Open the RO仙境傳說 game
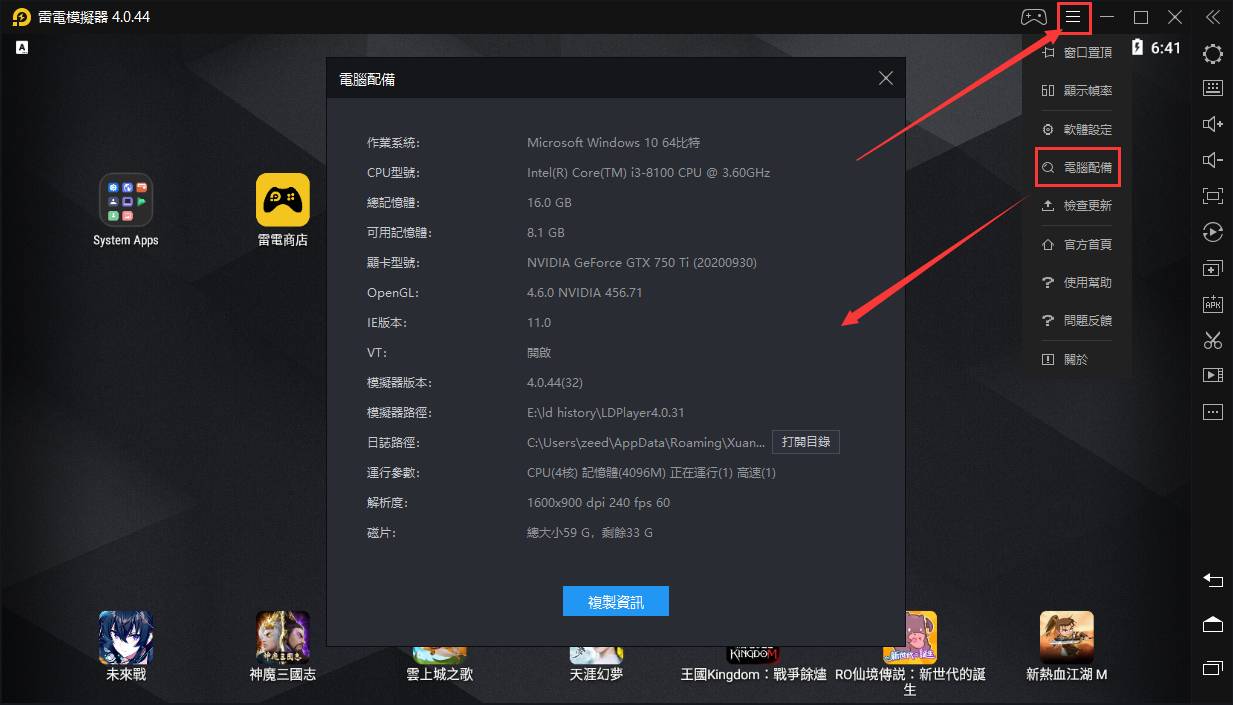Screen dimensions: 1233x705 pos(910,654)
